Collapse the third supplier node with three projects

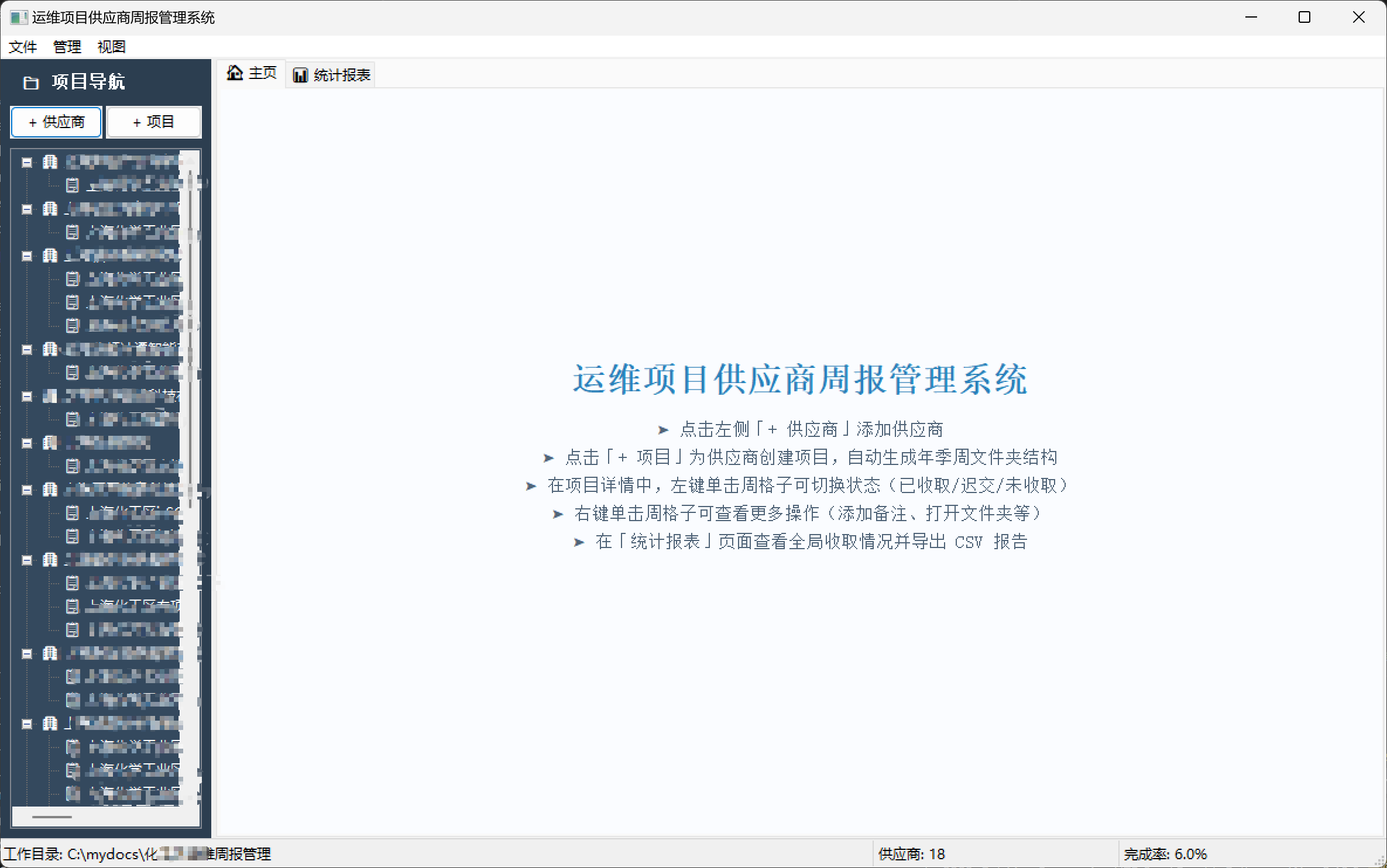coord(27,256)
